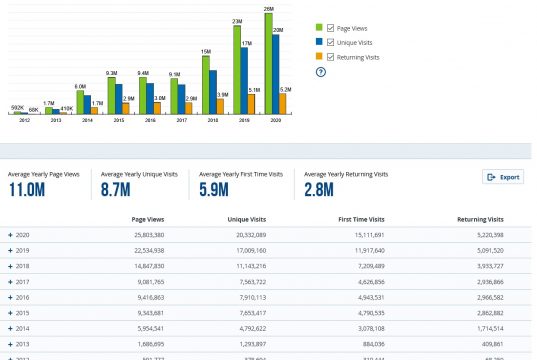Click the Average Yearly Returning Visits label
This screenshot has width=537, height=360.
(x=346, y=174)
